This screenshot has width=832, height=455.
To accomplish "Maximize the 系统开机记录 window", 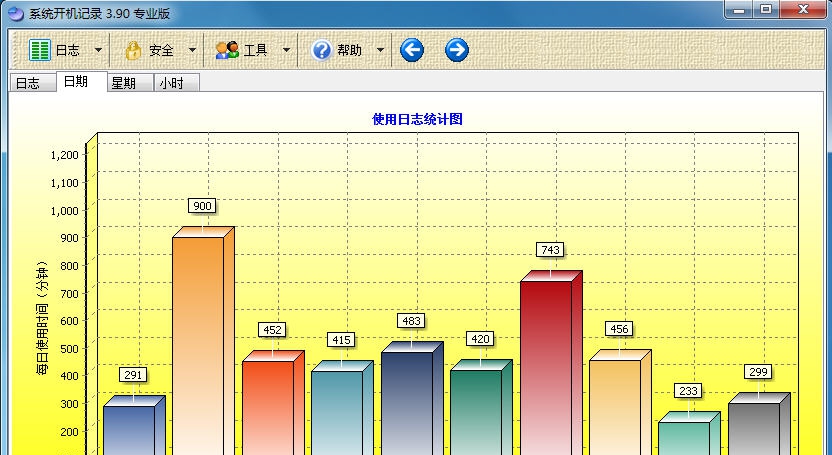I will coord(766,10).
